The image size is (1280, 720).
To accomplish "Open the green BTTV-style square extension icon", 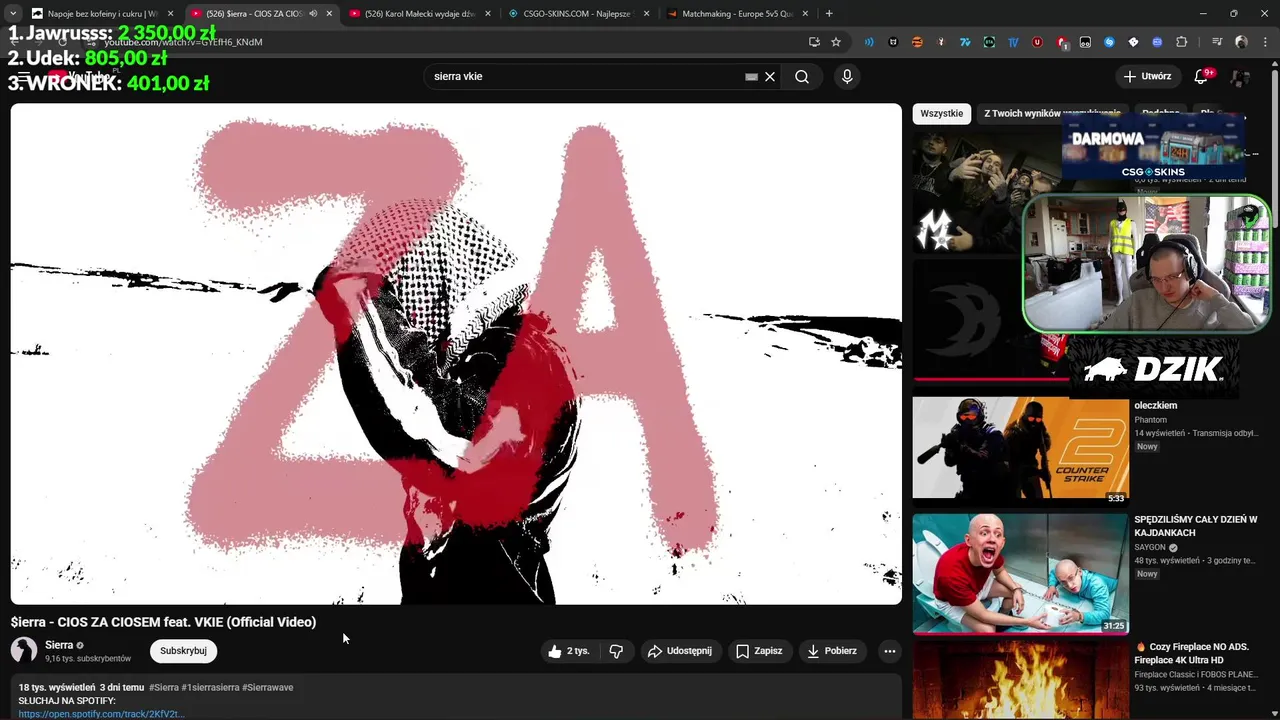I will tap(989, 42).
